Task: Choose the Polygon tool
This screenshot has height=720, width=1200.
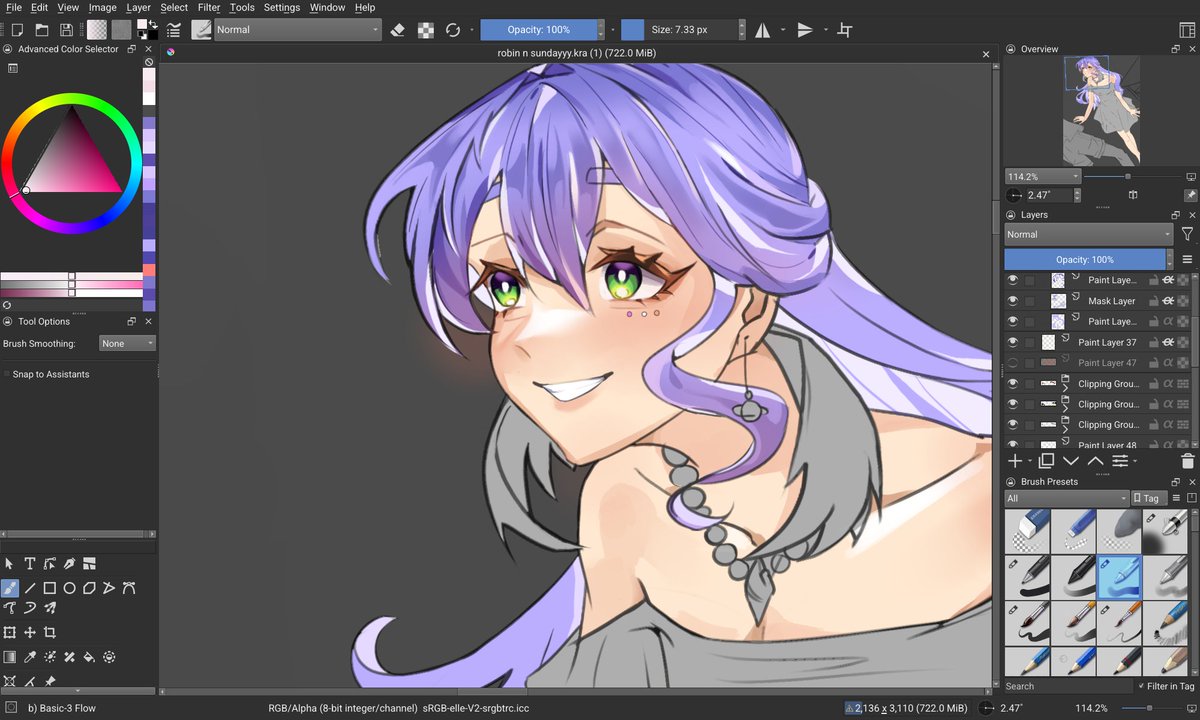Action: tap(89, 588)
